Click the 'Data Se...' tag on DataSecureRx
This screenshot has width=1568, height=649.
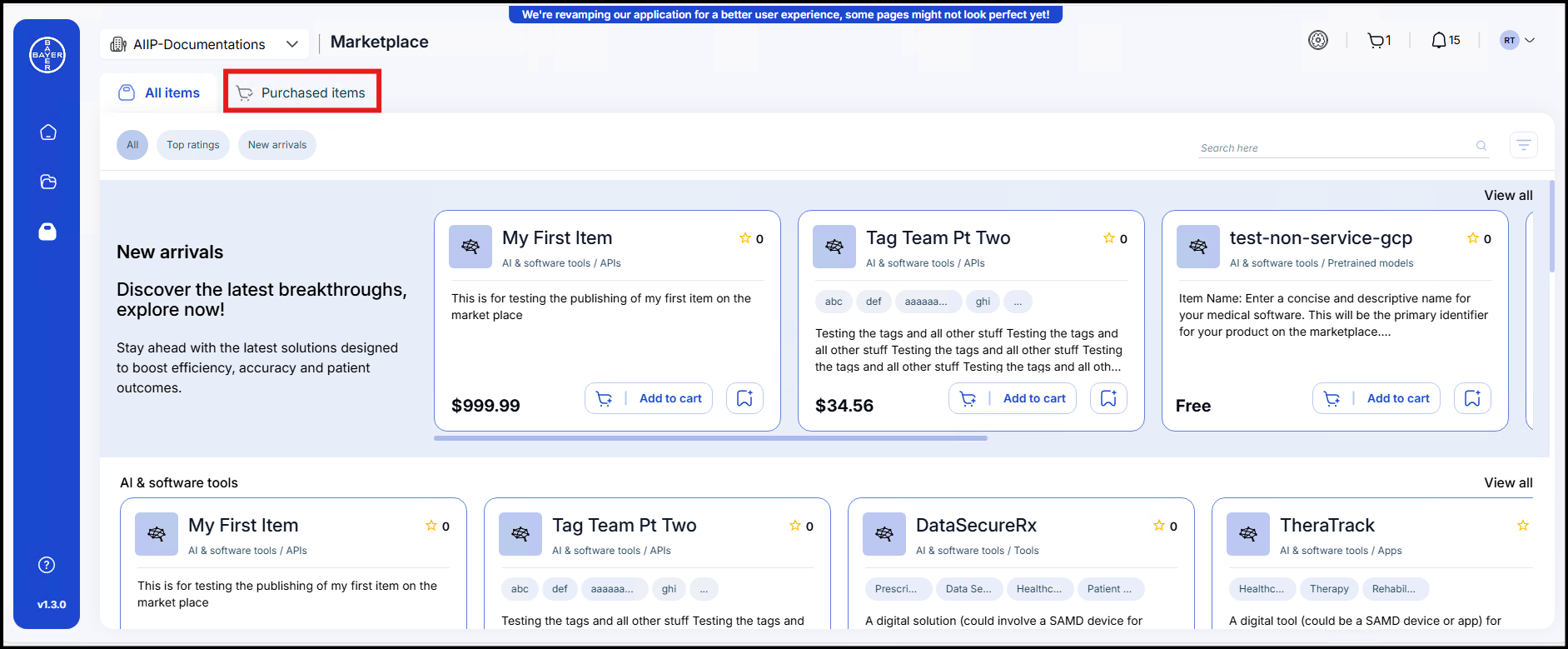(968, 589)
